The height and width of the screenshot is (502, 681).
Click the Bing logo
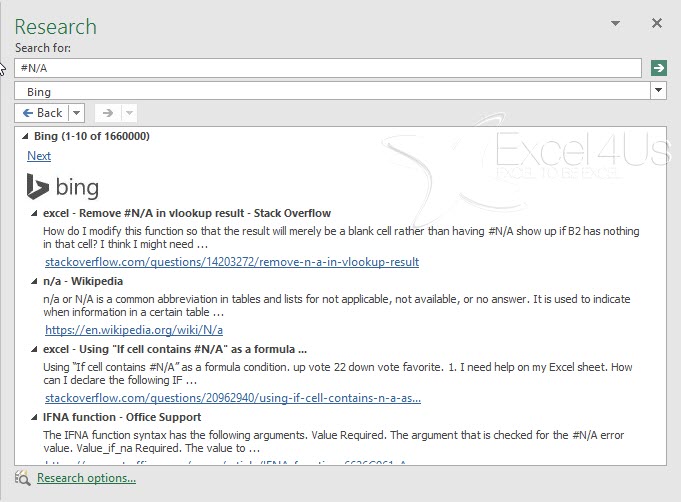(x=63, y=187)
